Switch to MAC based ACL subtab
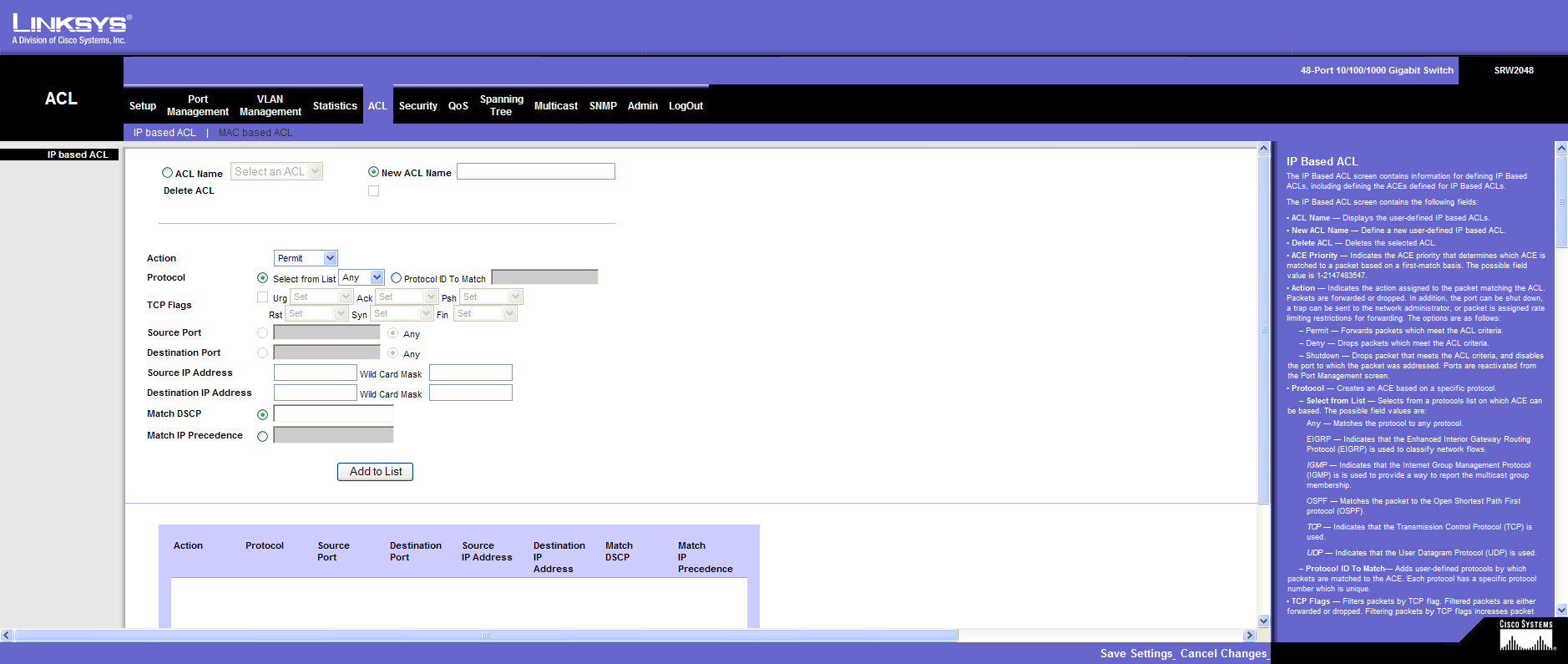This screenshot has width=1568, height=664. [255, 133]
